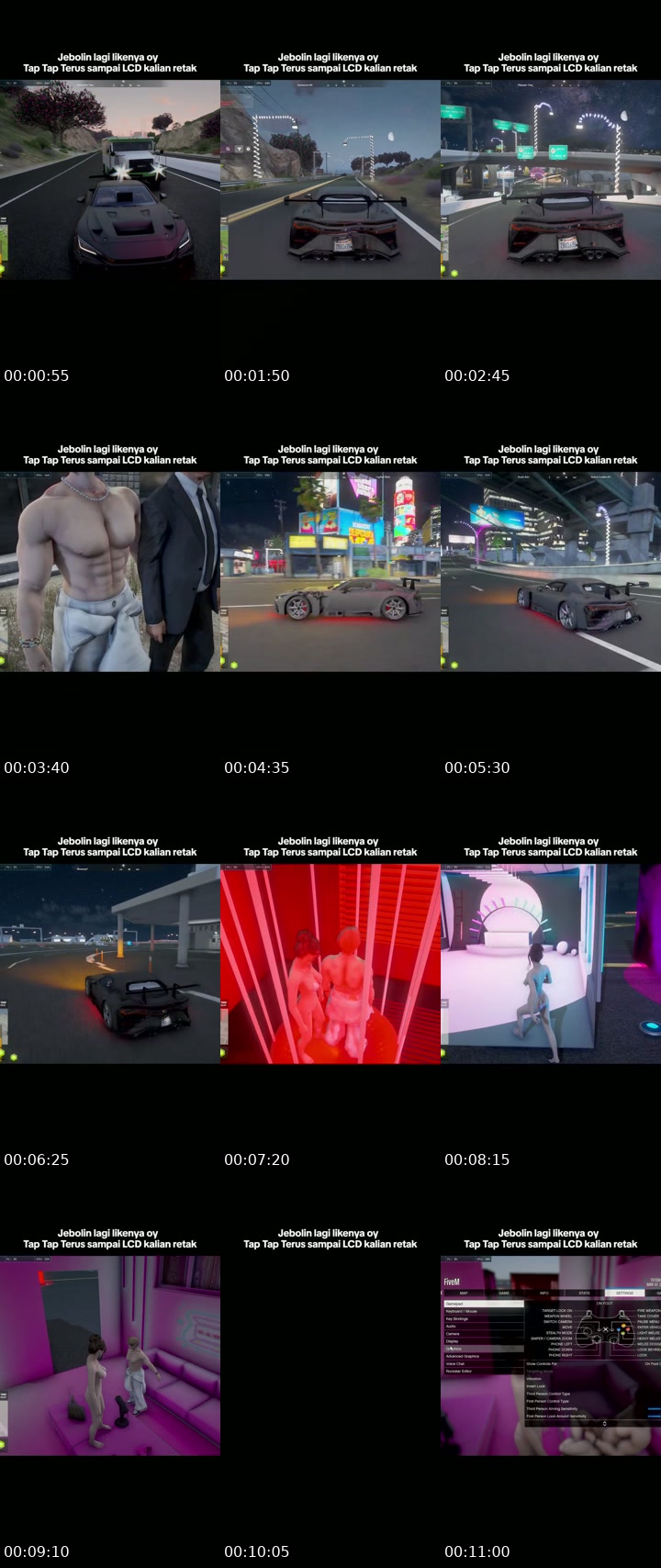661x1568 pixels.
Task: Open Advanced Graphics settings
Action: (x=484, y=1356)
